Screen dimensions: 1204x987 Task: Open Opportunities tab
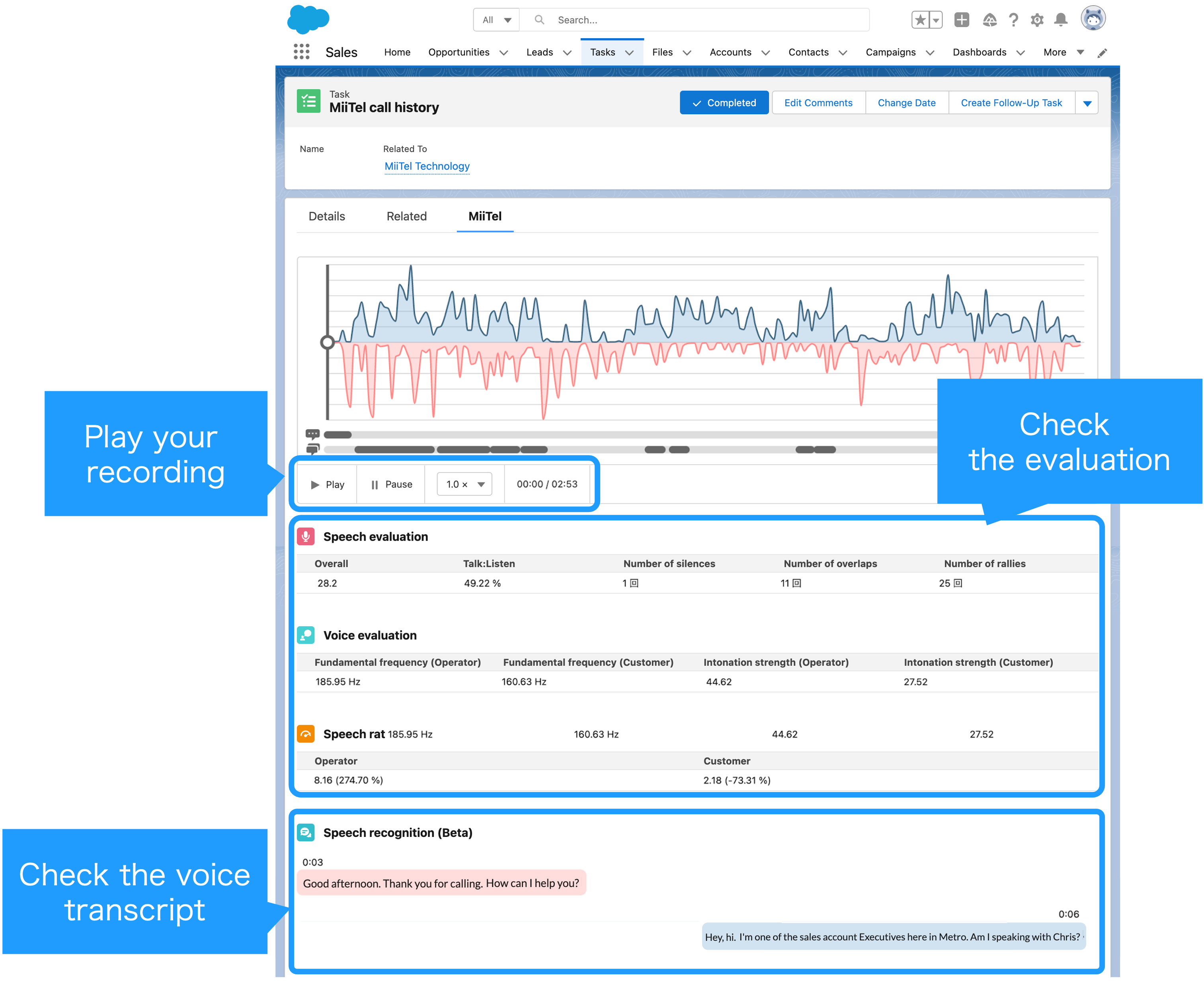[x=459, y=52]
